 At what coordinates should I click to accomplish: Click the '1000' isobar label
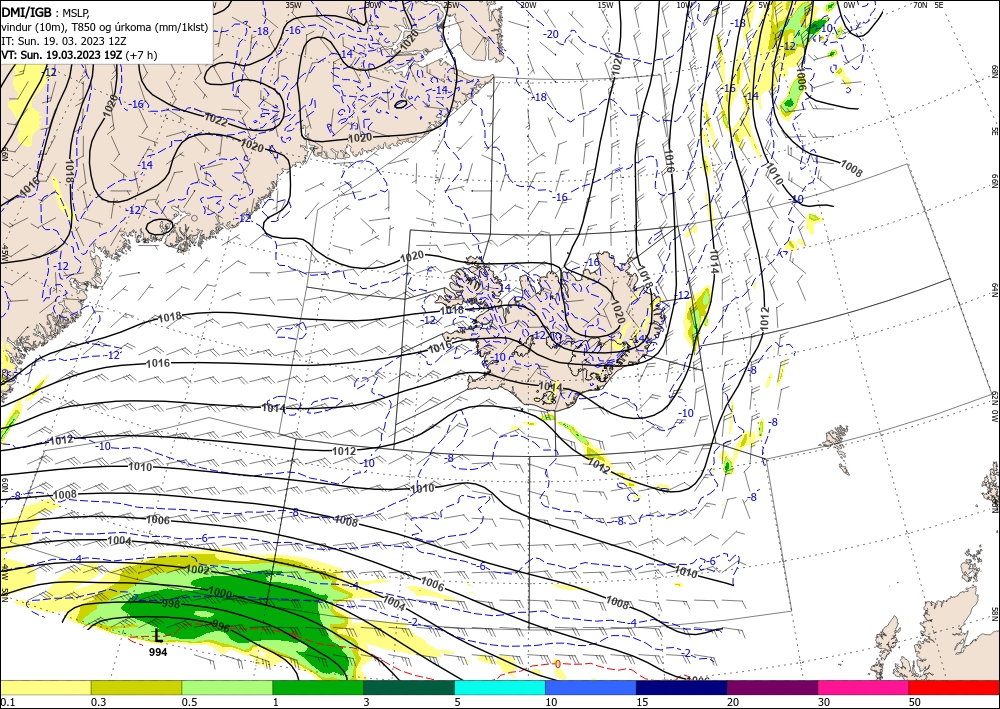tap(220, 594)
